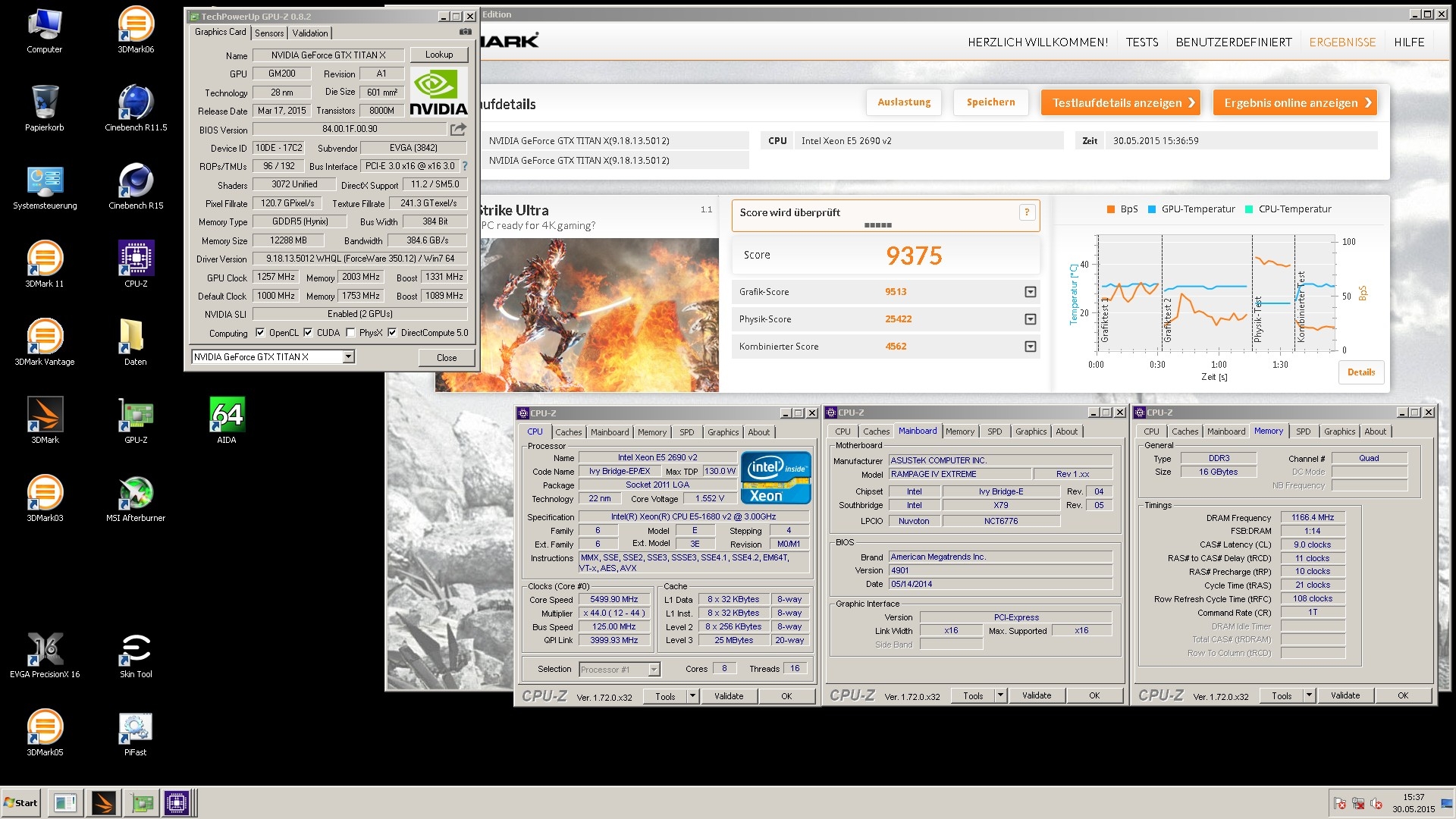Open the AIDA 64 desktop icon
This screenshot has height=819, width=1456.
tap(227, 421)
